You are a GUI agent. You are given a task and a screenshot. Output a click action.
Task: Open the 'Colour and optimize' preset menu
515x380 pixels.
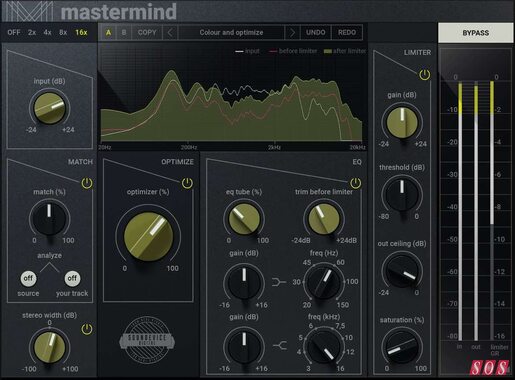tap(231, 33)
